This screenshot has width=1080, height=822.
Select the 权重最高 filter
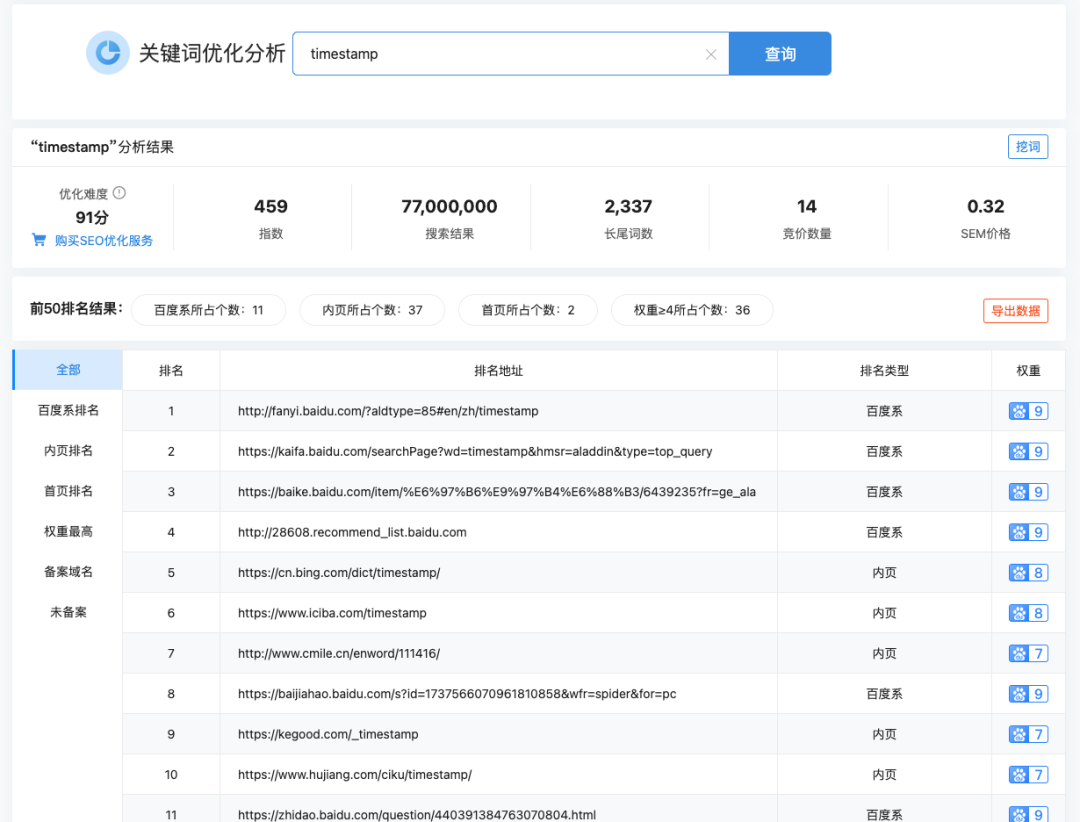click(x=66, y=531)
